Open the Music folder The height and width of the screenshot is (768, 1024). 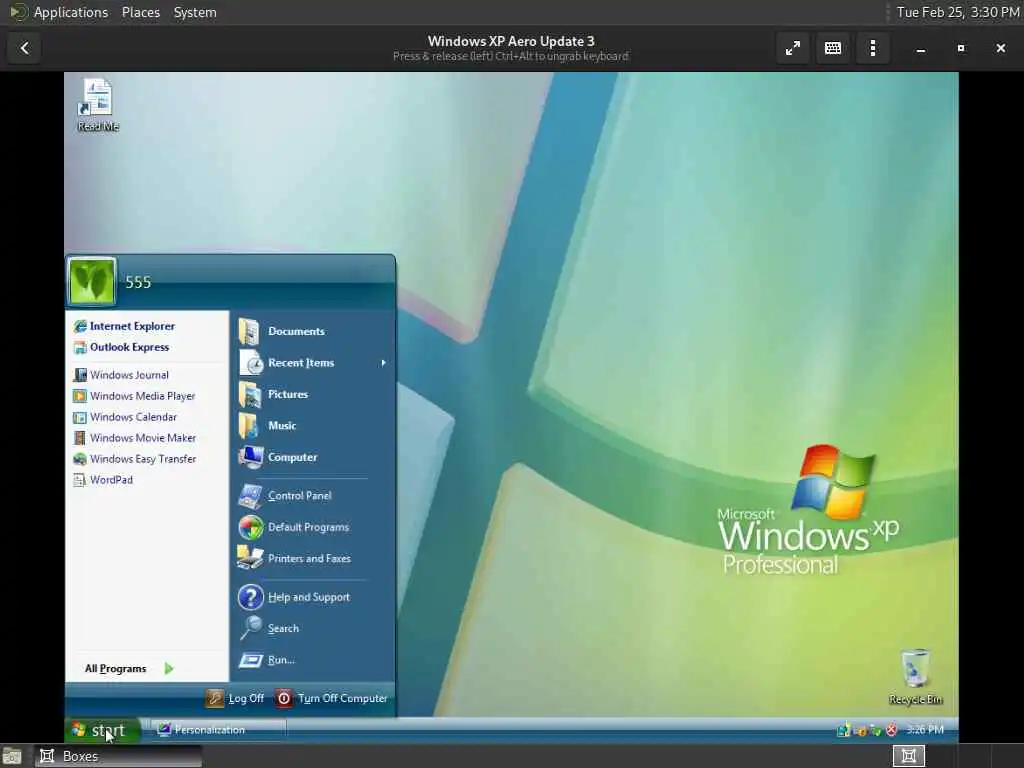tap(267, 425)
